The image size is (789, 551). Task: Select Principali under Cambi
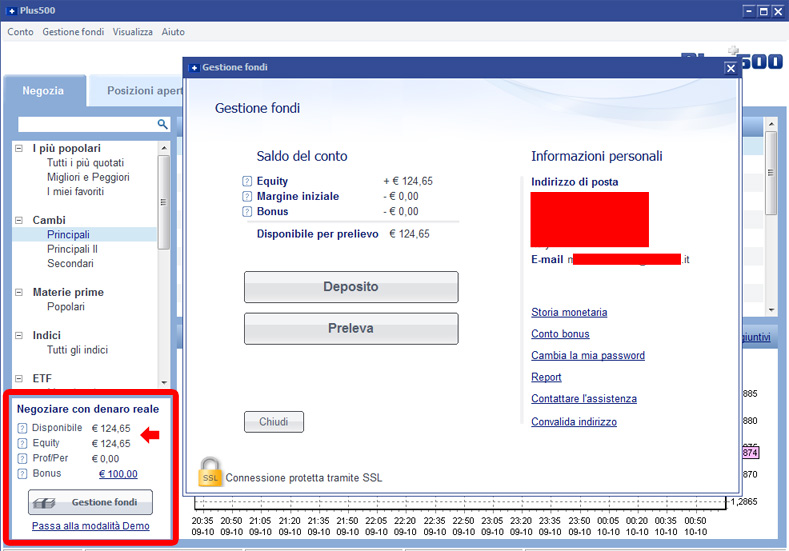[x=68, y=235]
